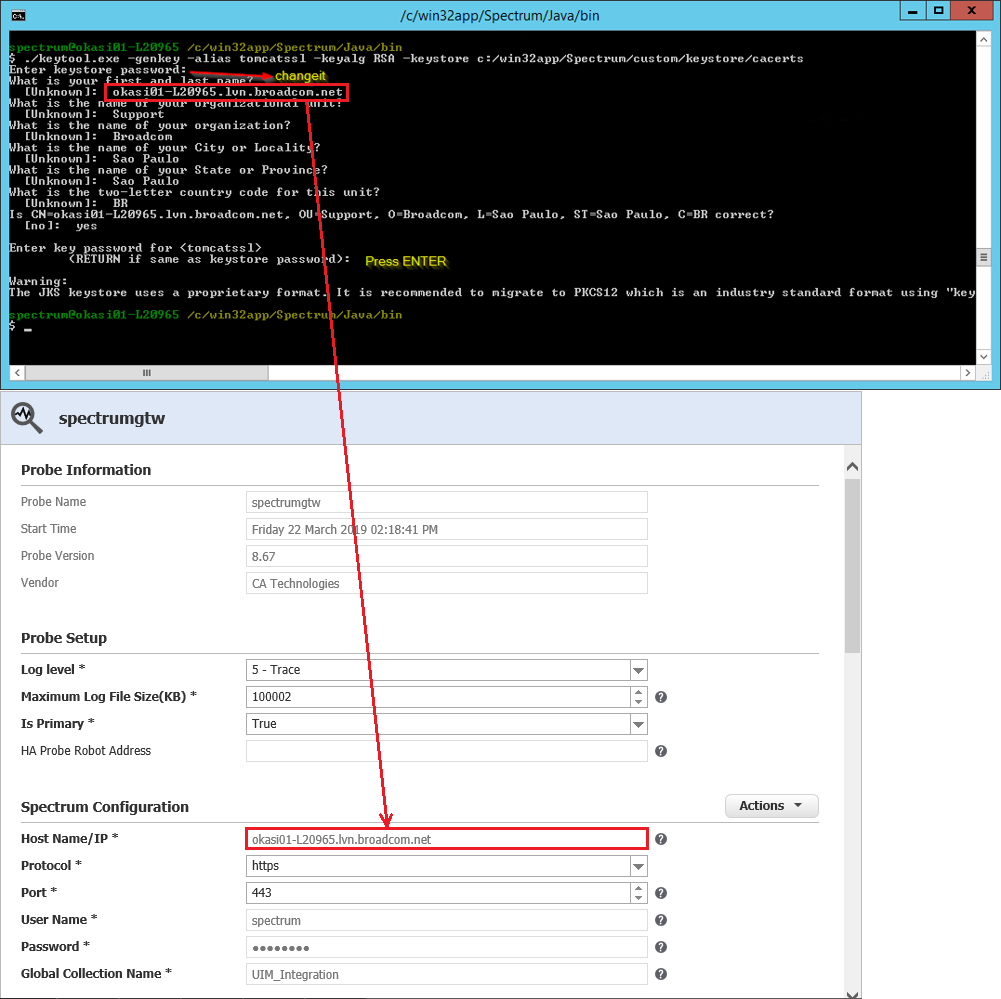1001x999 pixels.
Task: Open help tooltip for Password field
Action: (x=661, y=947)
